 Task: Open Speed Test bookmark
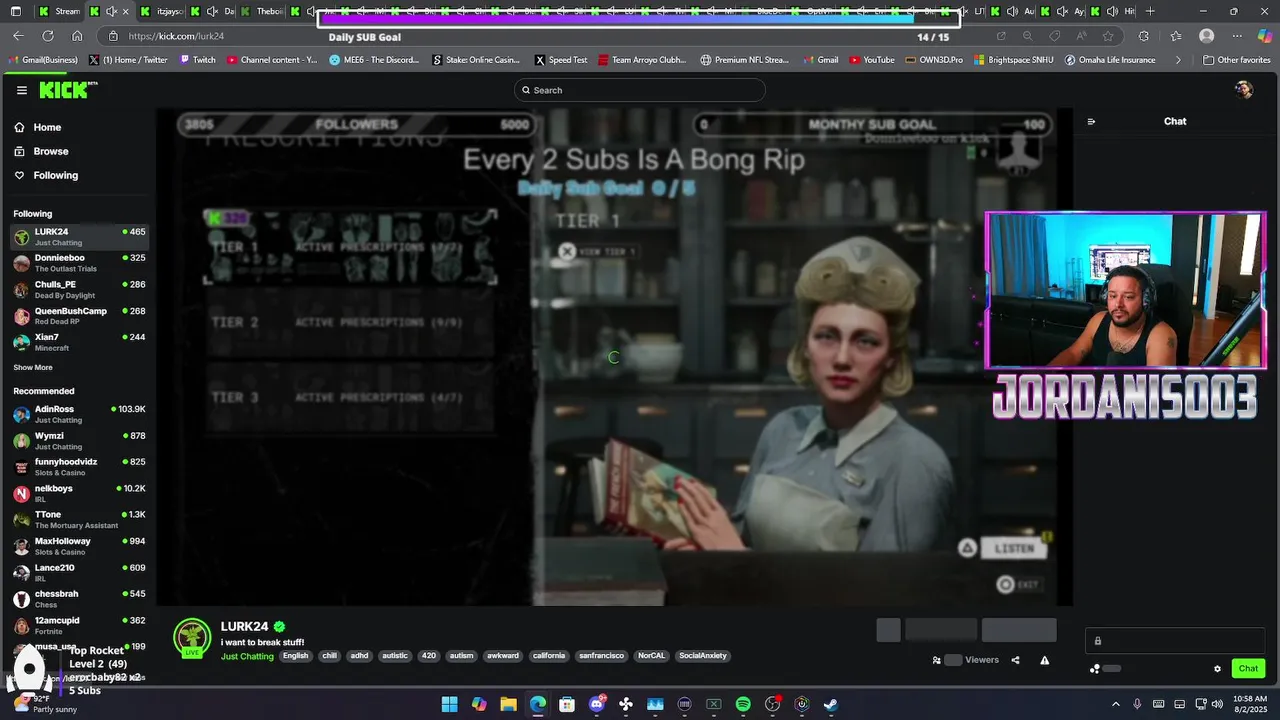click(x=561, y=60)
